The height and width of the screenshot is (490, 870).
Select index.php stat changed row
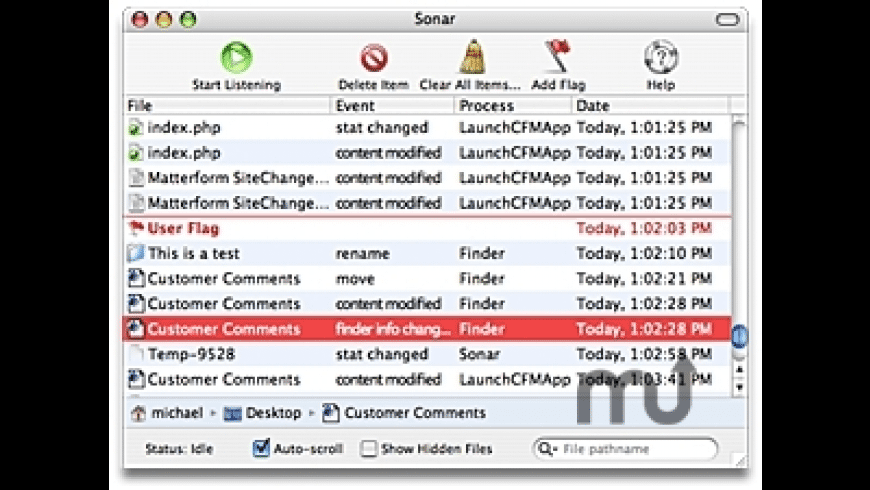coord(427,127)
